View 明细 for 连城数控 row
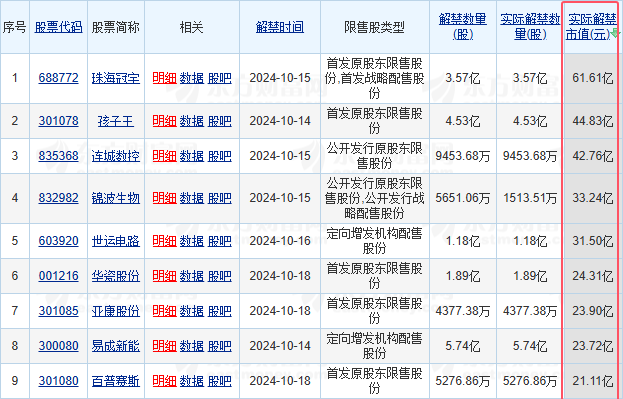This screenshot has height=399, width=623. coord(164,156)
